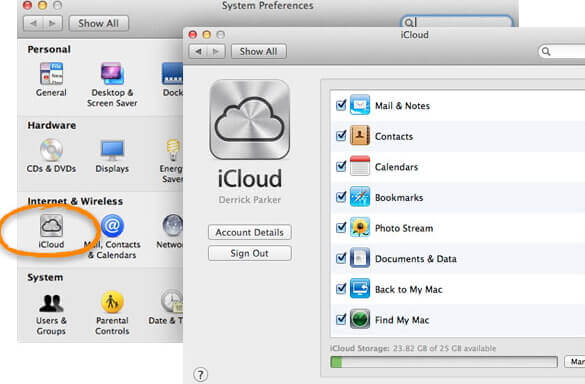Viewport: 585px width, 384px height.
Task: Click Show All in iCloud window
Action: pos(259,51)
